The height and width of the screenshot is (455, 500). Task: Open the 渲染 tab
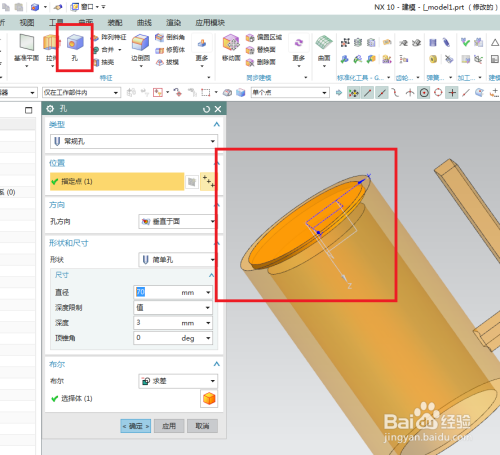(173, 23)
